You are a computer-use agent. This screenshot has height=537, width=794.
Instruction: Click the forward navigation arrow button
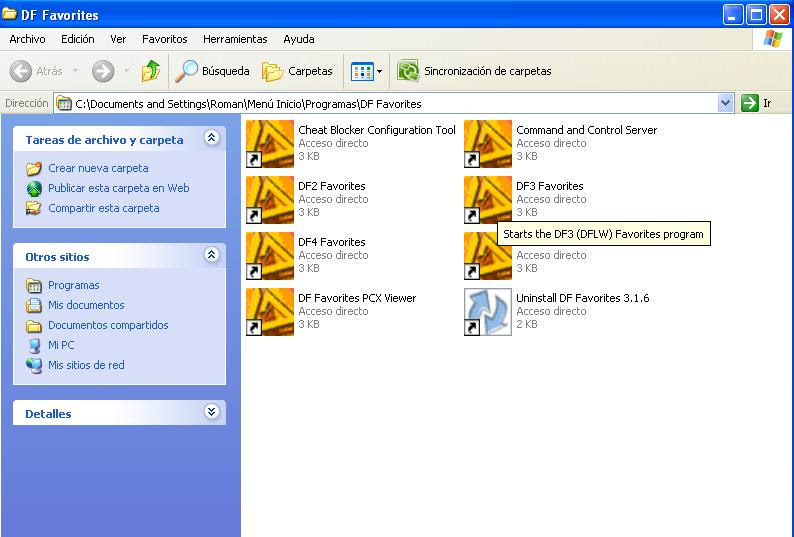pos(103,71)
